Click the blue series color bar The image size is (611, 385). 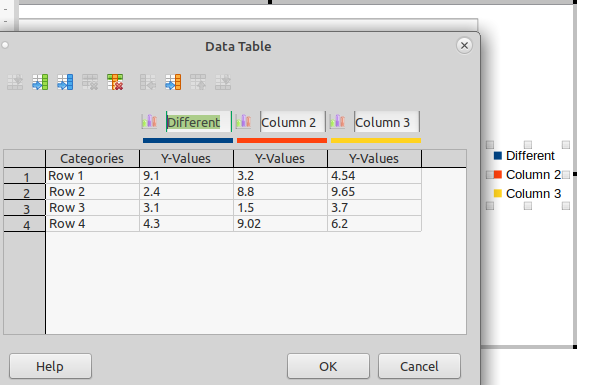[188, 140]
